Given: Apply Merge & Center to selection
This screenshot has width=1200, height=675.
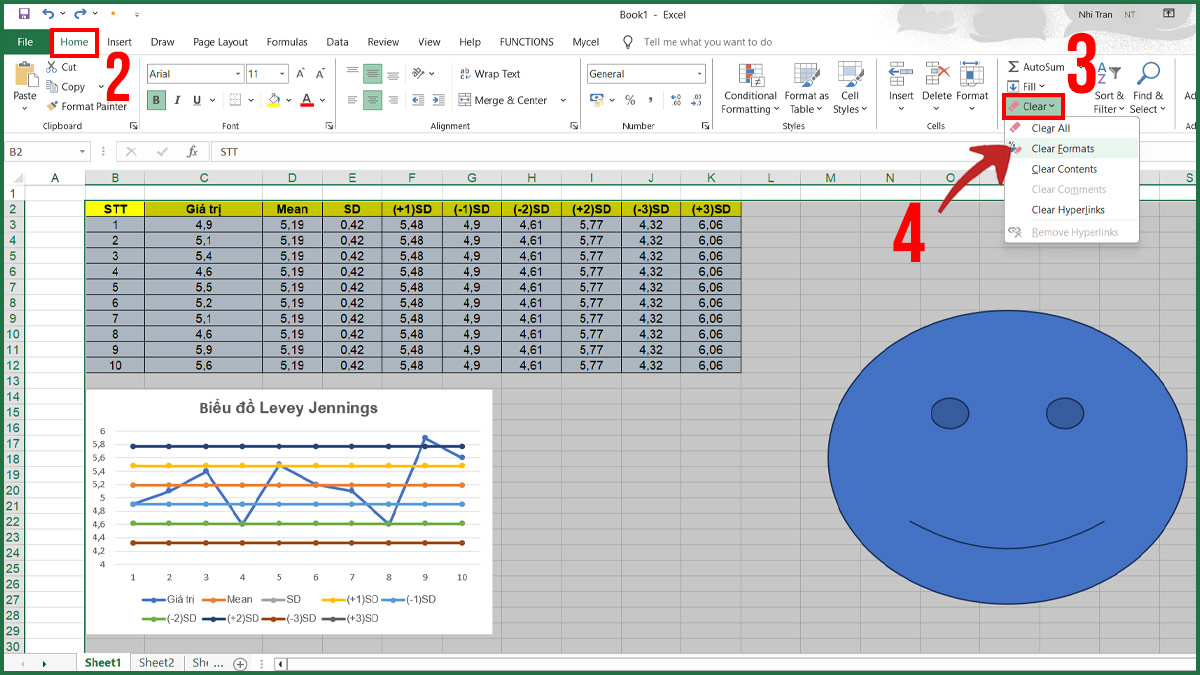Looking at the screenshot, I should [505, 99].
